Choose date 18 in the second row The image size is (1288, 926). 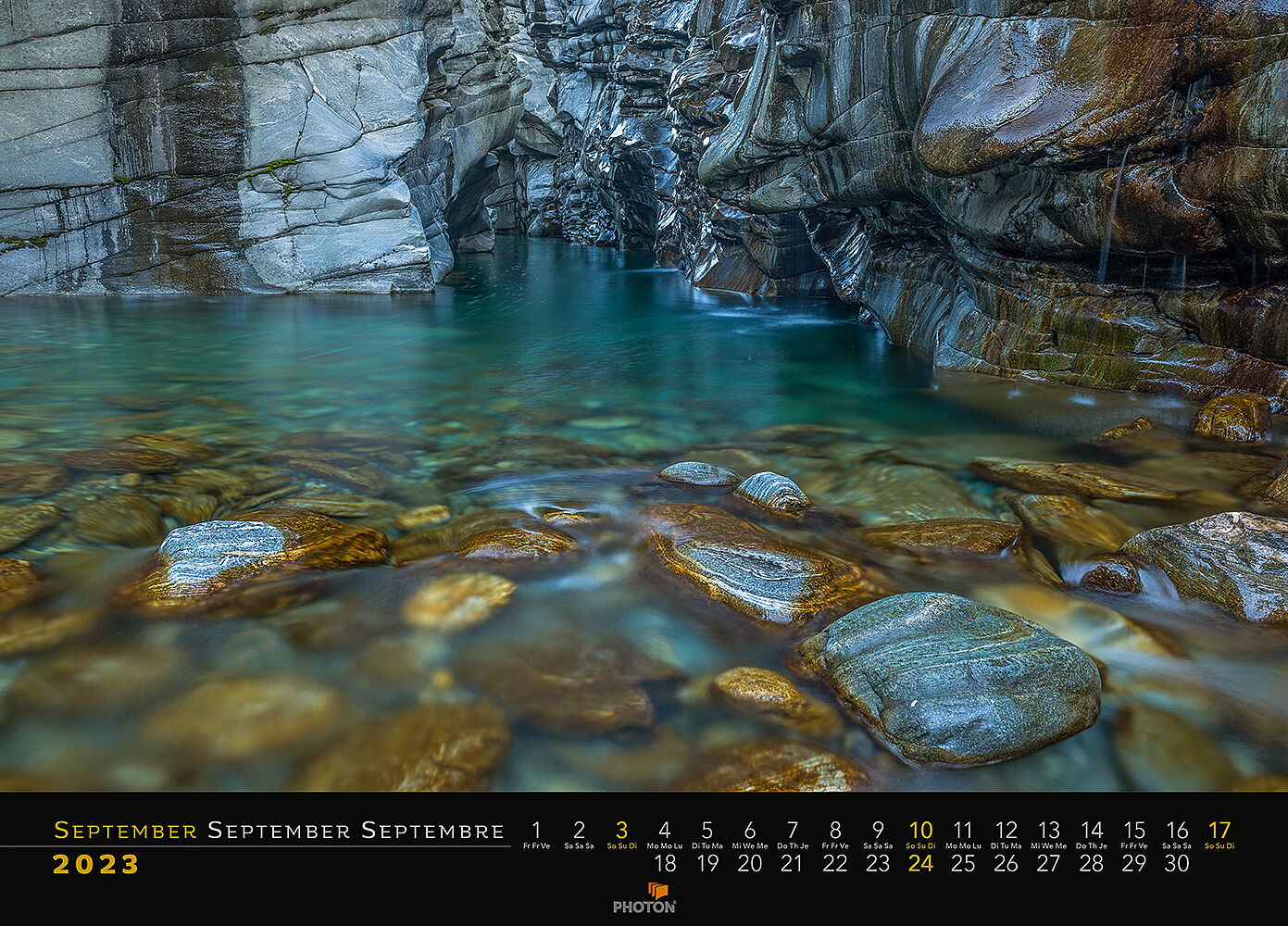(665, 863)
